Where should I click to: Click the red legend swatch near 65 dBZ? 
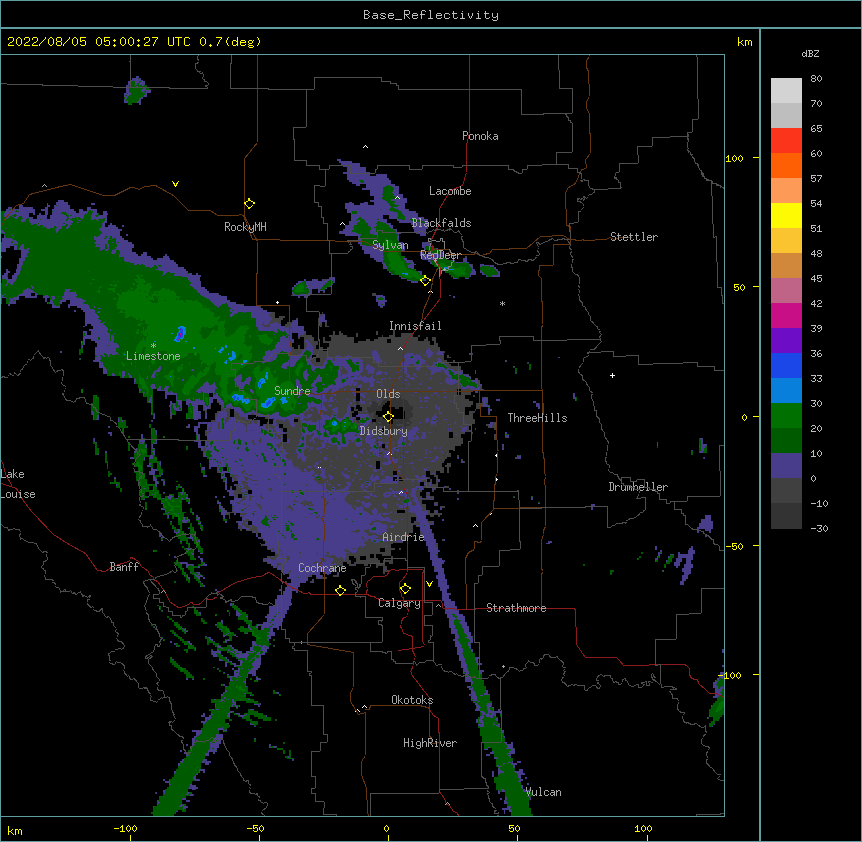tap(786, 140)
